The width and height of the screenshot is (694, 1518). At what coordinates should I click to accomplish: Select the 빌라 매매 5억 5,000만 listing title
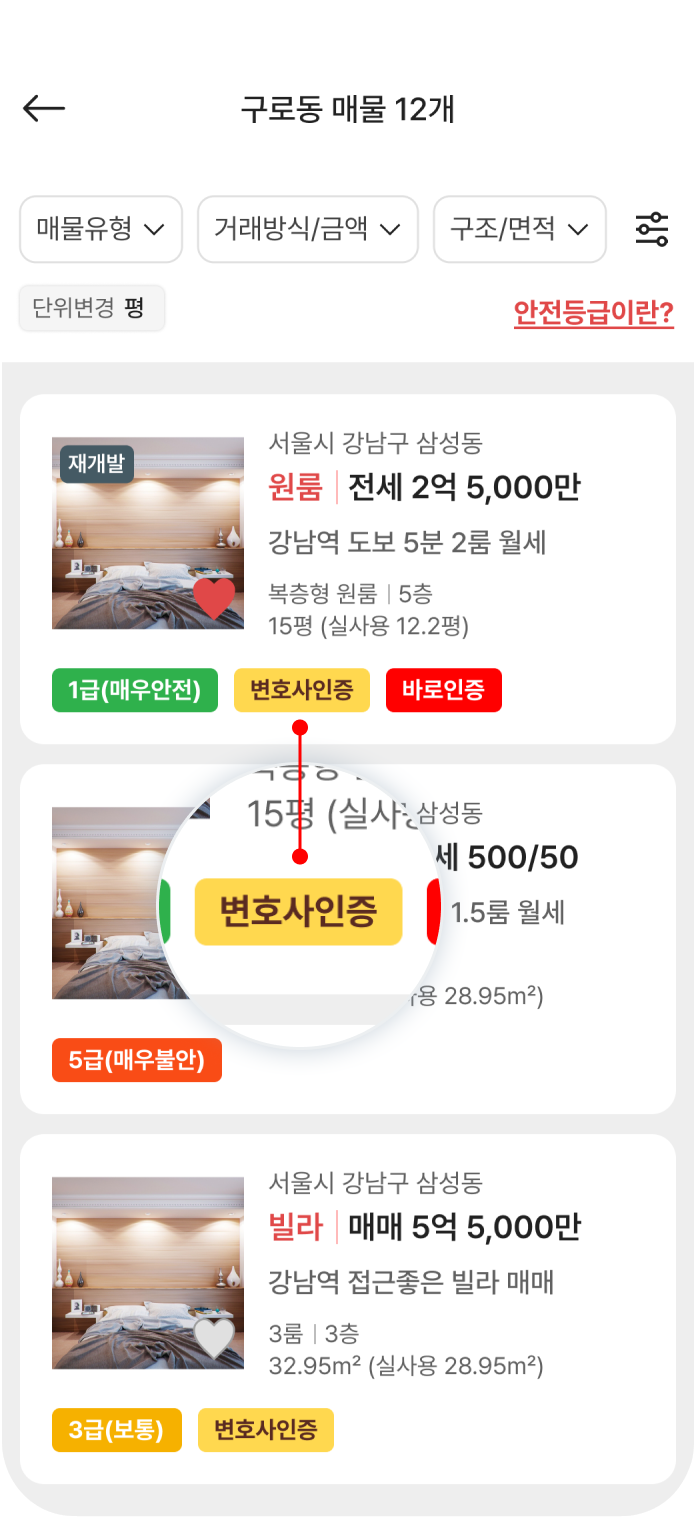click(x=424, y=1228)
